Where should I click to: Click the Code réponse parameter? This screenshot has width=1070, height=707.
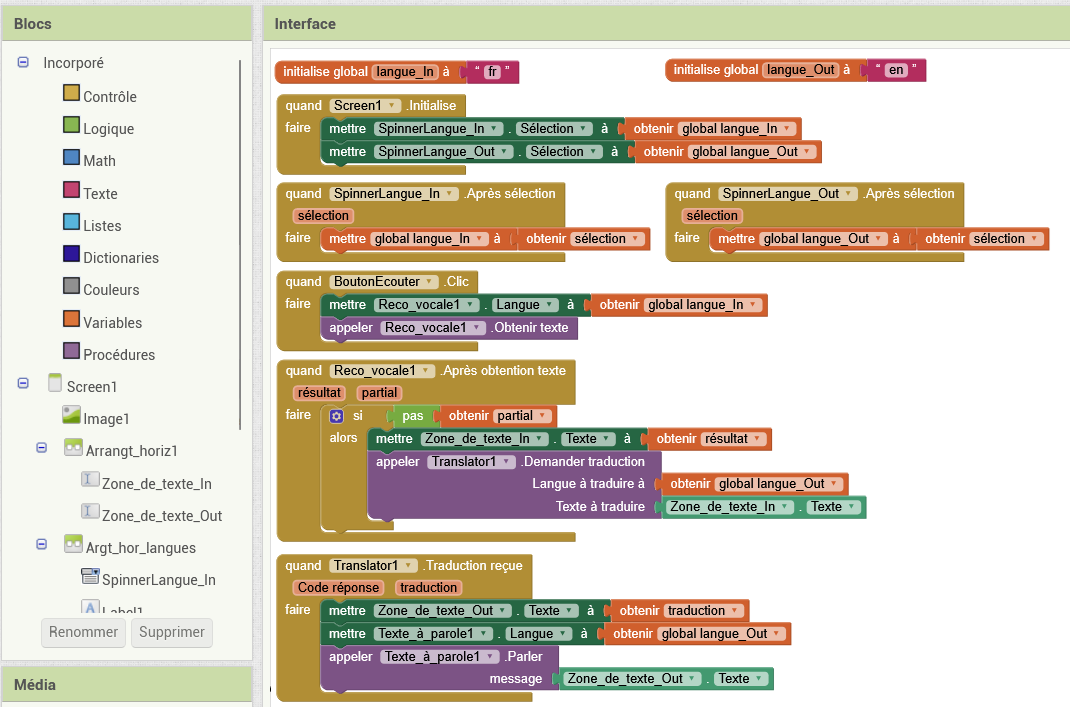pos(338,588)
